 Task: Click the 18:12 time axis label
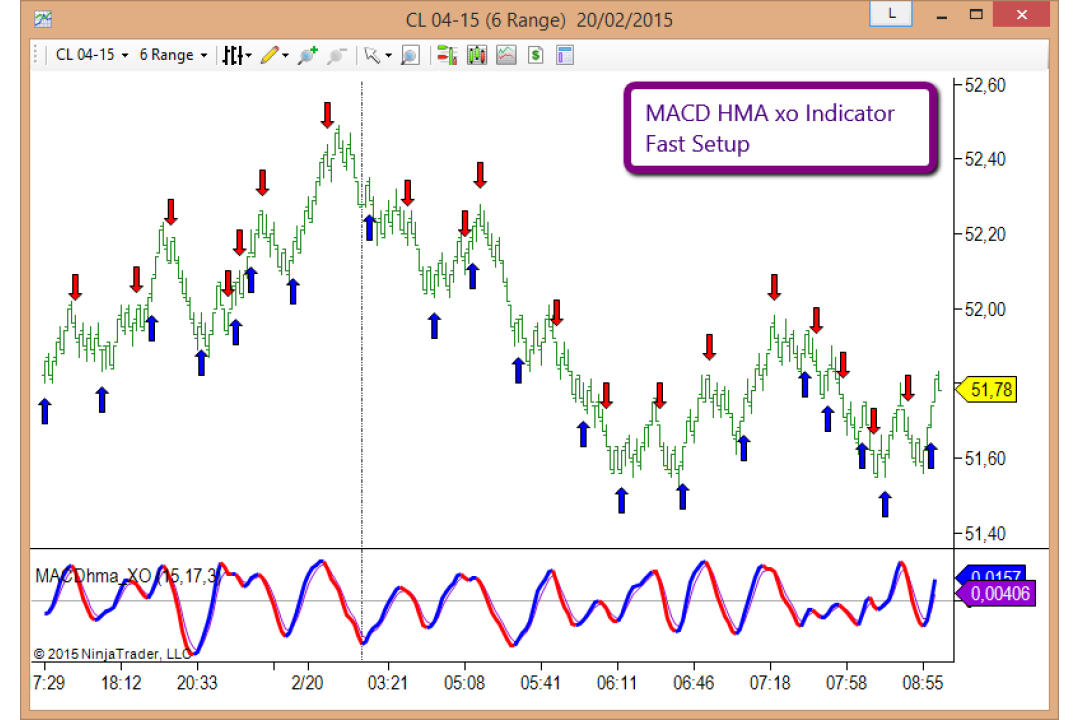tap(121, 683)
